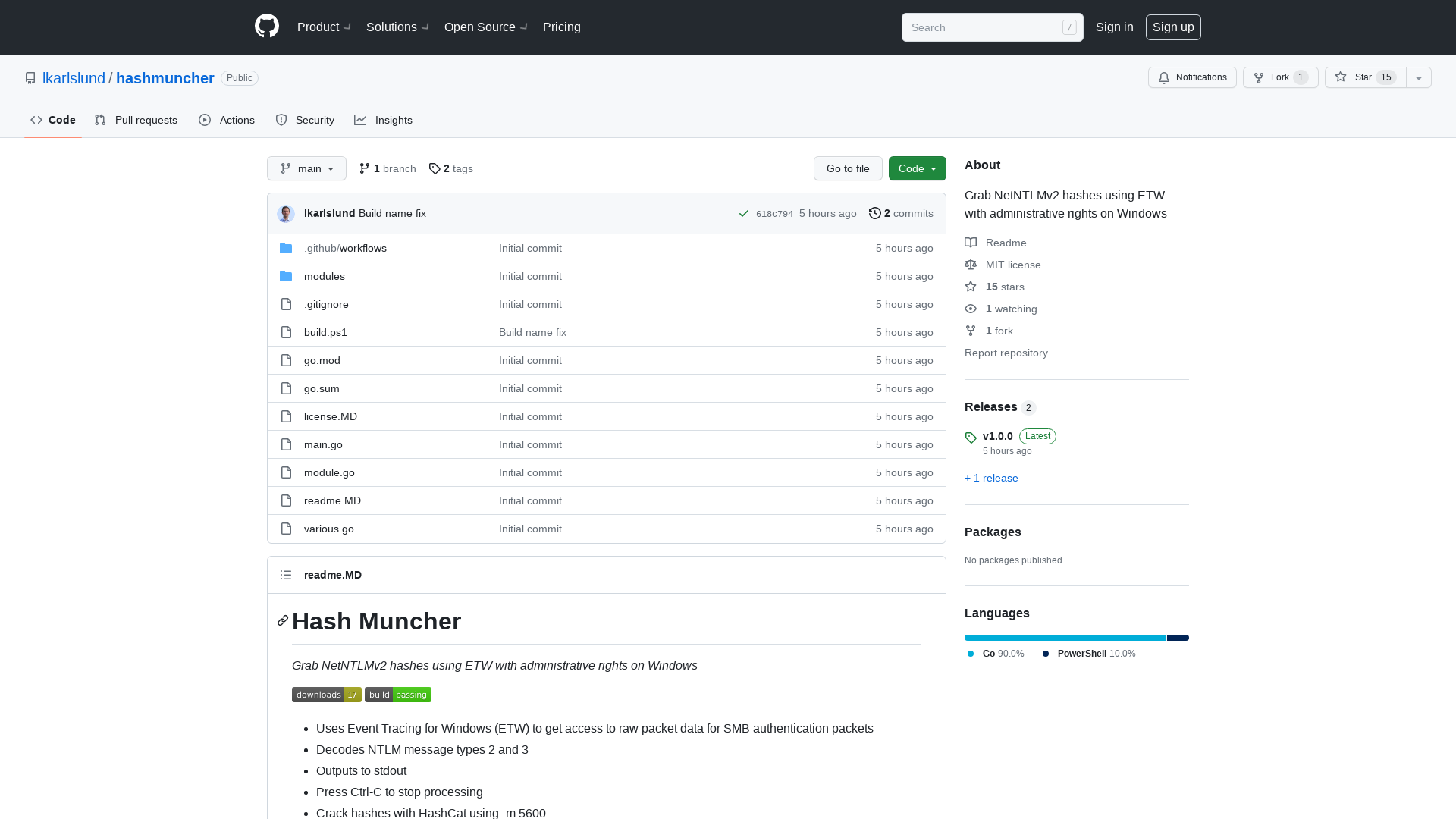Switch to the Security tab

tap(305, 120)
